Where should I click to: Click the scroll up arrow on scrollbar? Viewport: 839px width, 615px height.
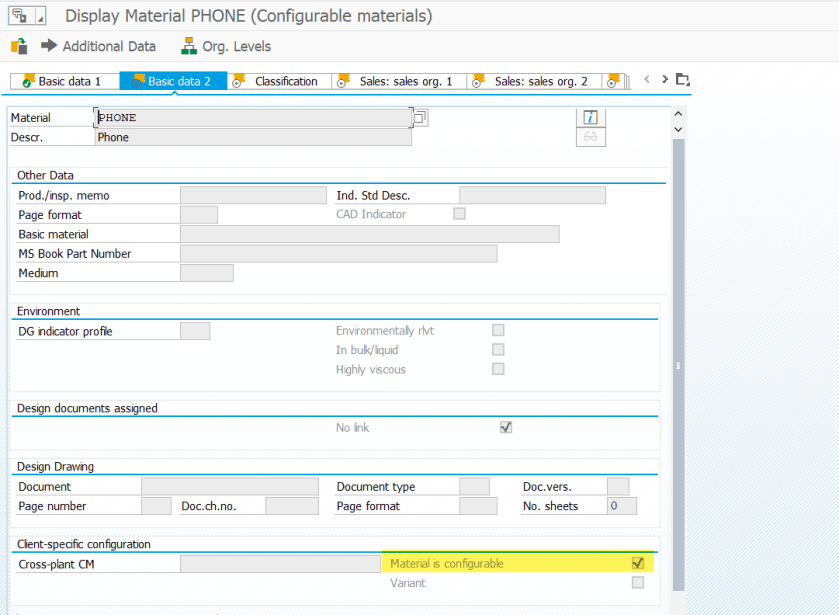coord(678,113)
